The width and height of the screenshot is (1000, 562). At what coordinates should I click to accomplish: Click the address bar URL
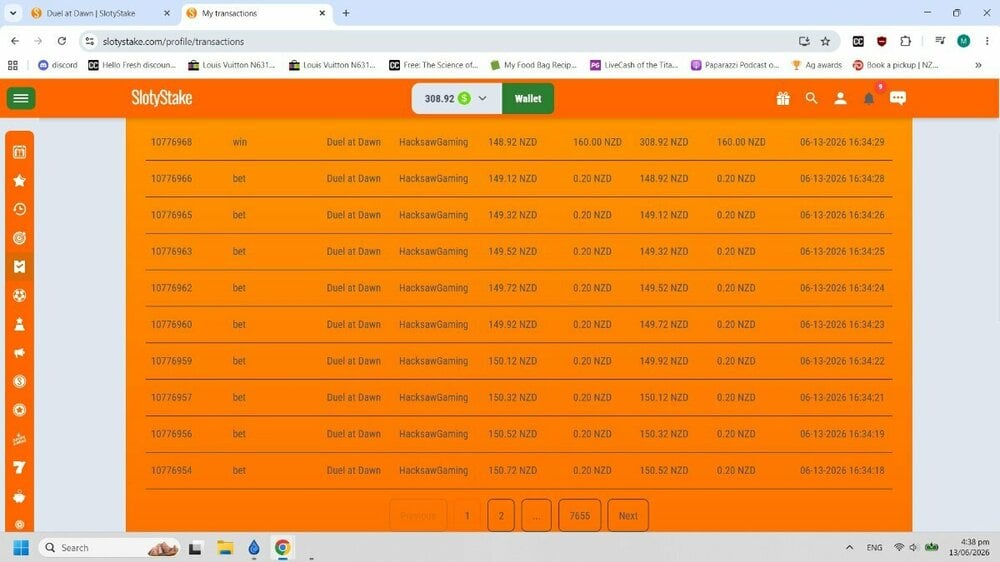[x=173, y=41]
